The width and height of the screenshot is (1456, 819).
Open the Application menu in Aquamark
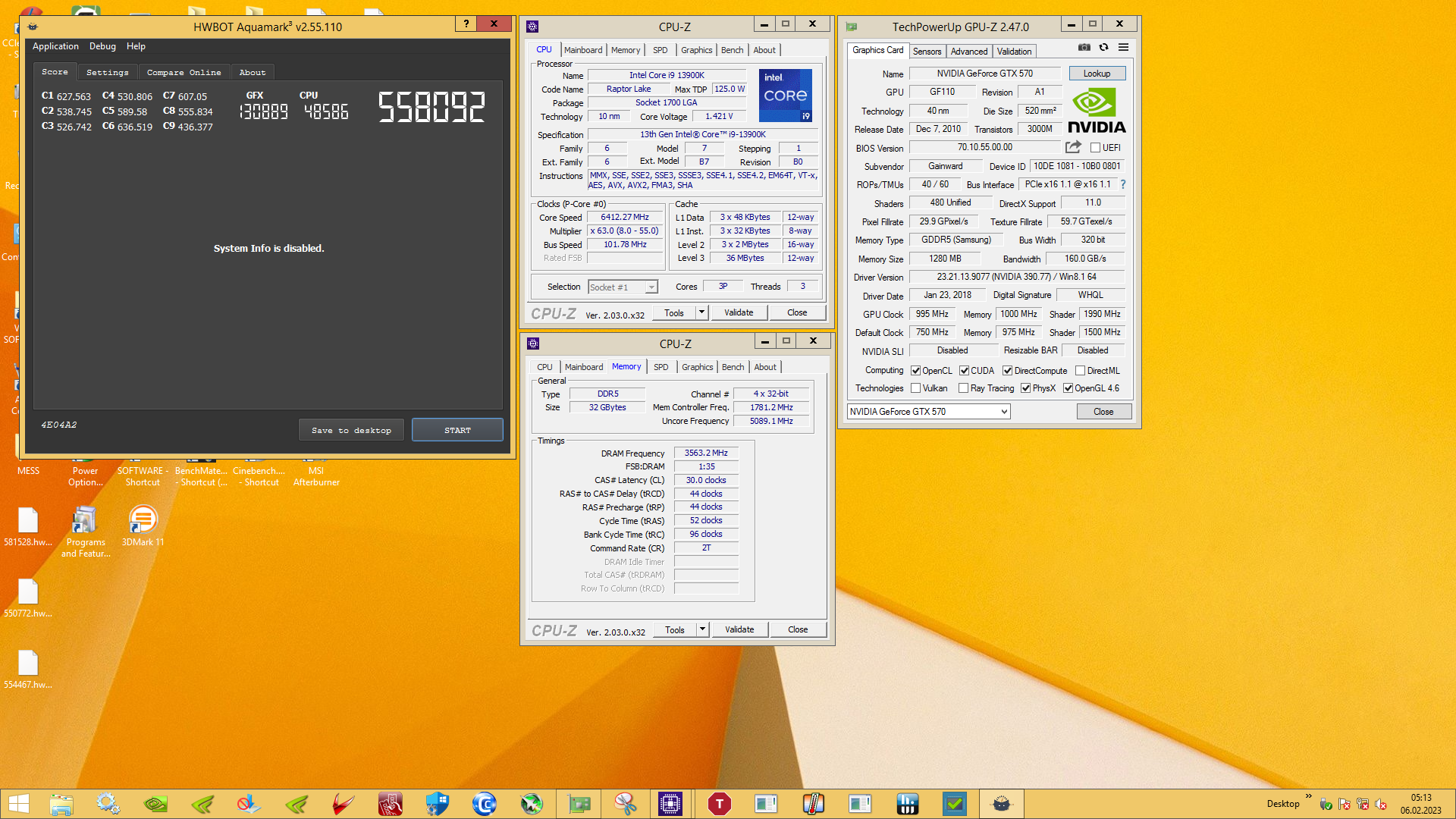55,46
